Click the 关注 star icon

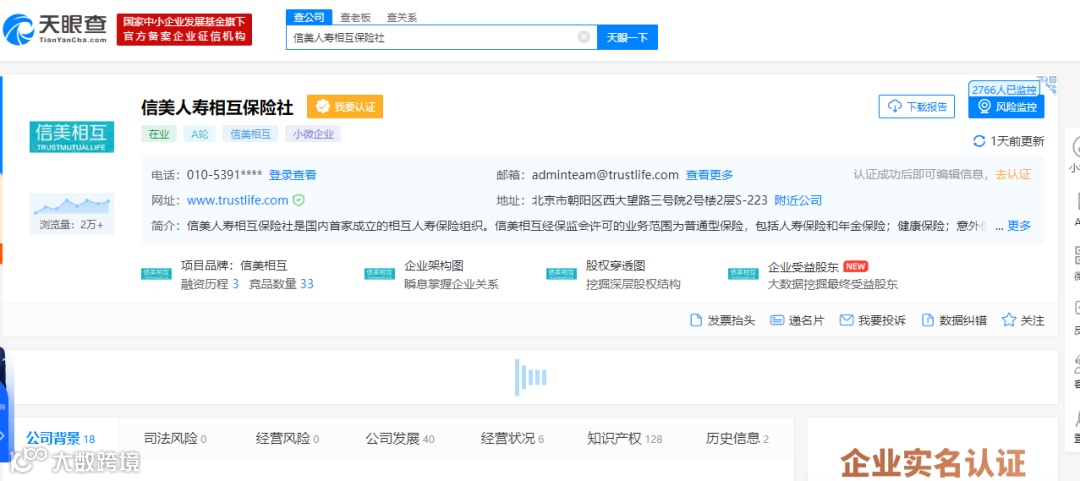1009,320
